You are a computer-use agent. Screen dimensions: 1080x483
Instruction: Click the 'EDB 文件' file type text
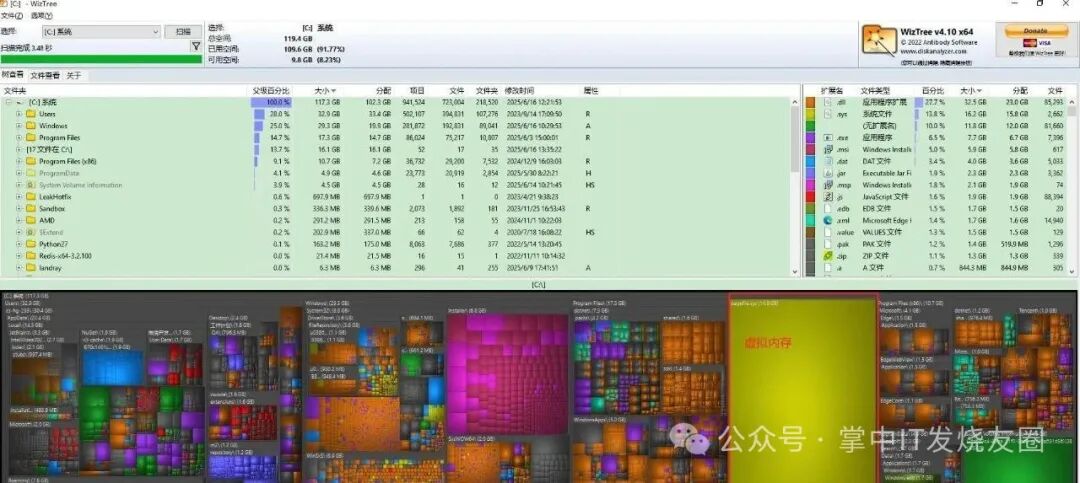pyautogui.click(x=877, y=208)
